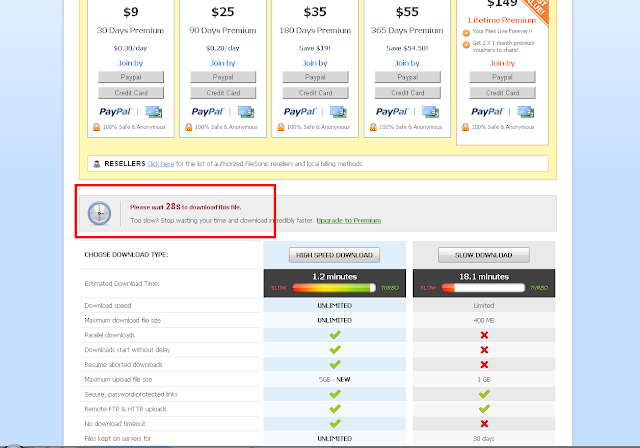Screen dimensions: 640x448
Task: Click the '400 MB' maximum file size value
Action: [484, 320]
